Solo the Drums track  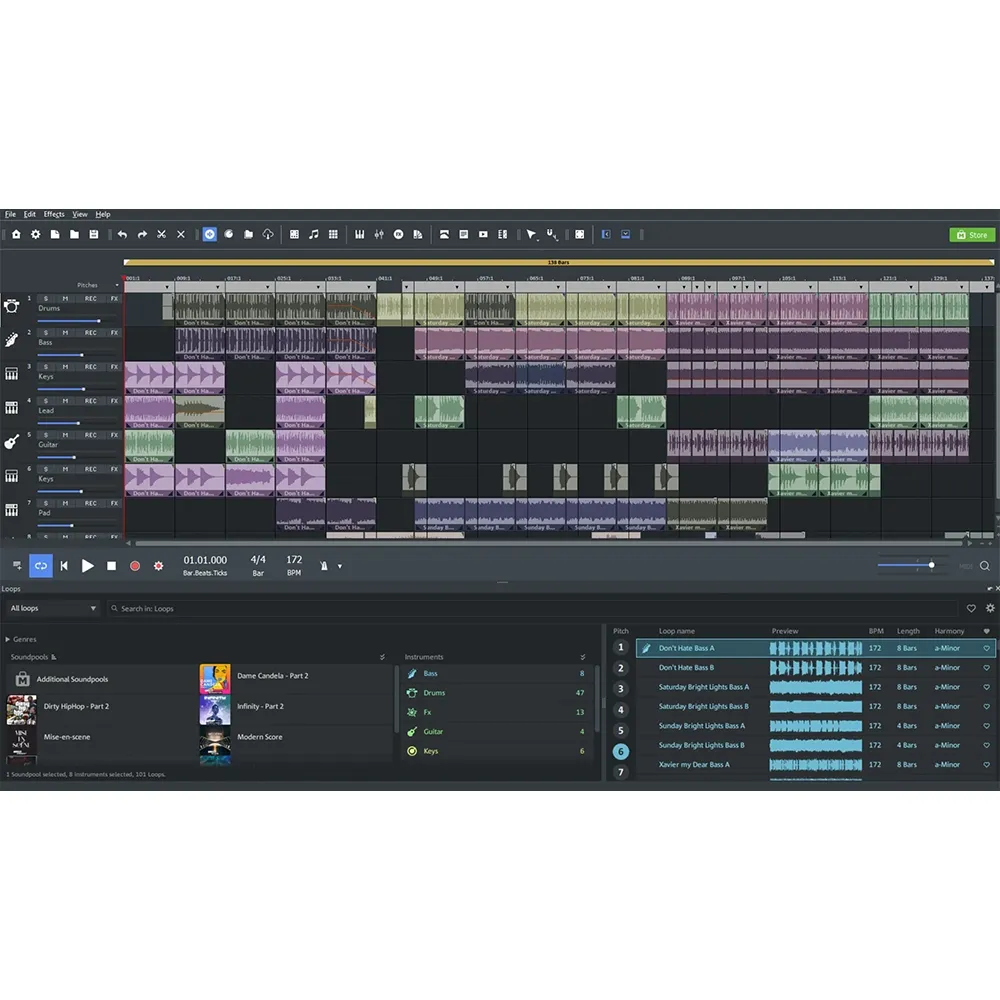pyautogui.click(x=45, y=298)
